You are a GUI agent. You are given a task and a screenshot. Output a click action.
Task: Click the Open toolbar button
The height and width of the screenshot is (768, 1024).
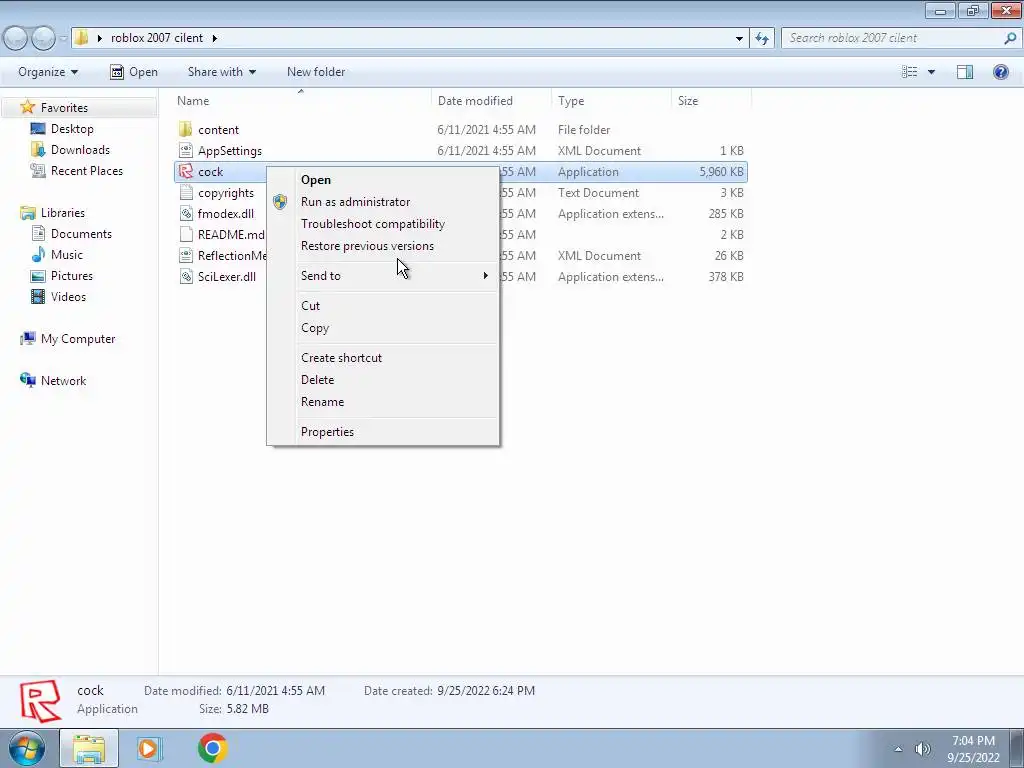(134, 72)
